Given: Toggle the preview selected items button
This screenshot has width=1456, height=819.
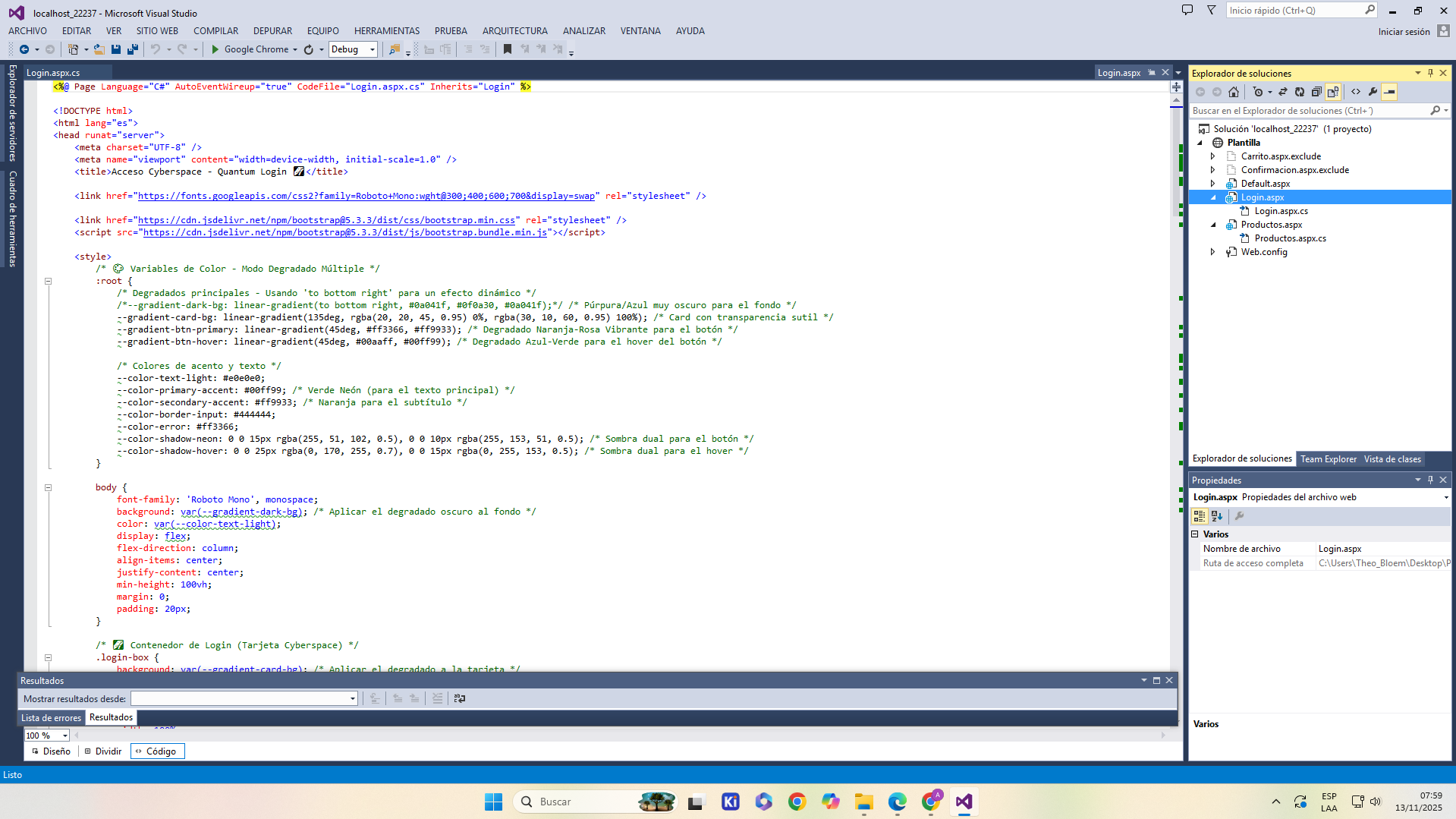Looking at the screenshot, I should point(1390,92).
